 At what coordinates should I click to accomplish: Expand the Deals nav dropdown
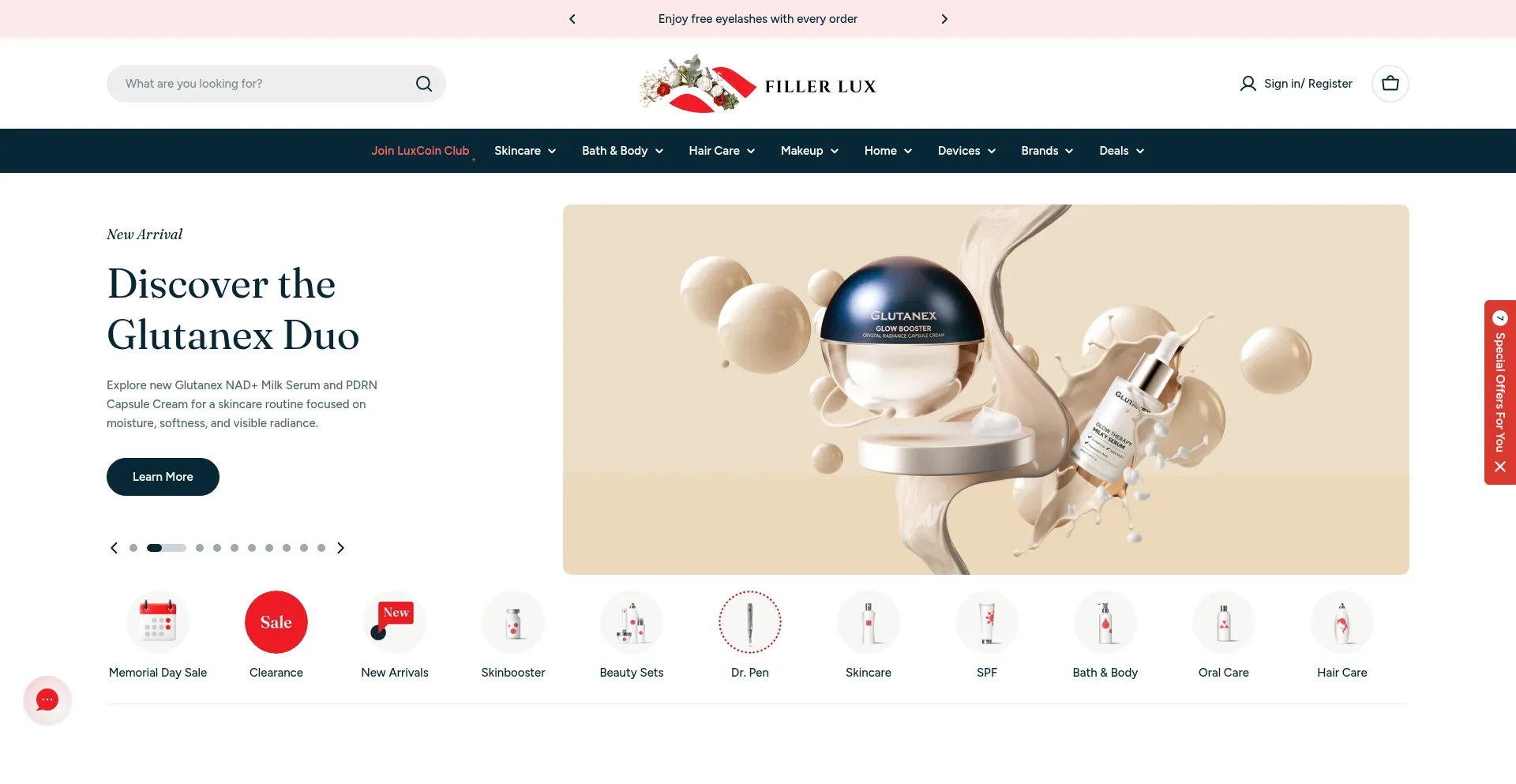(1121, 151)
